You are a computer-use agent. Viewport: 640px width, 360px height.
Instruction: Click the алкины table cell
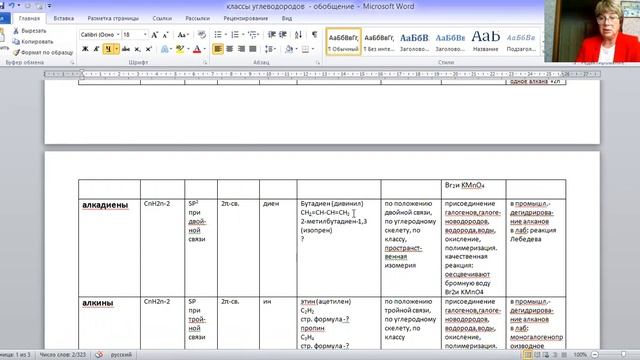pyautogui.click(x=109, y=323)
